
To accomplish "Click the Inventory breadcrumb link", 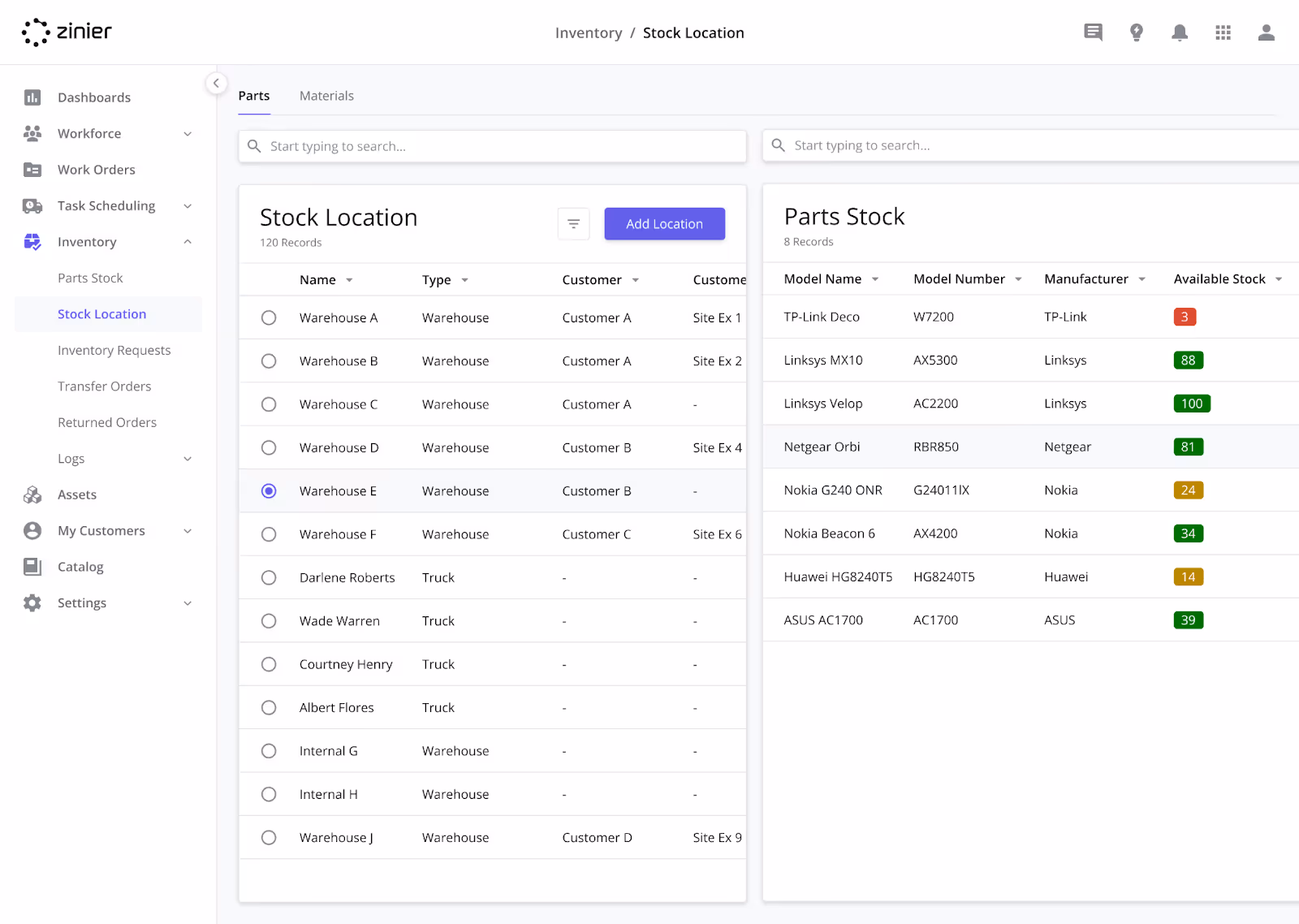I will (589, 33).
